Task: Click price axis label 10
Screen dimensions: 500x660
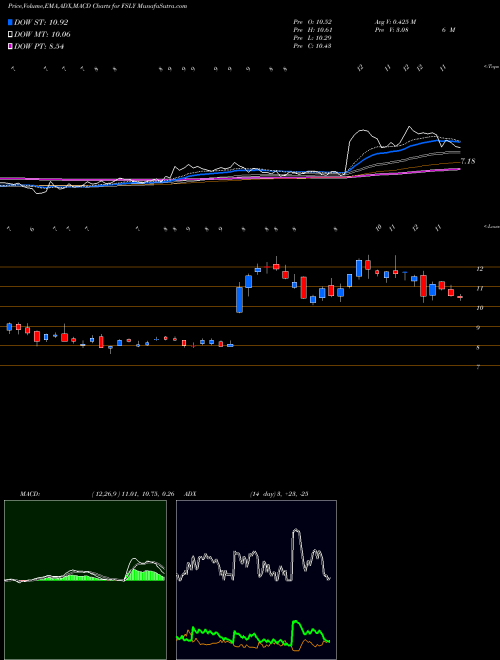Action: pos(479,308)
